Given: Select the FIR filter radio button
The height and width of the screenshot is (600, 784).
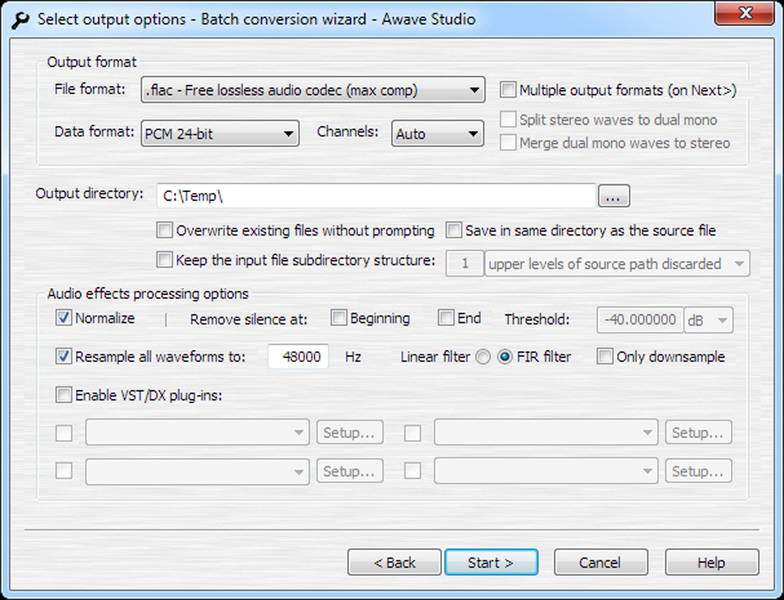Looking at the screenshot, I should 505,357.
